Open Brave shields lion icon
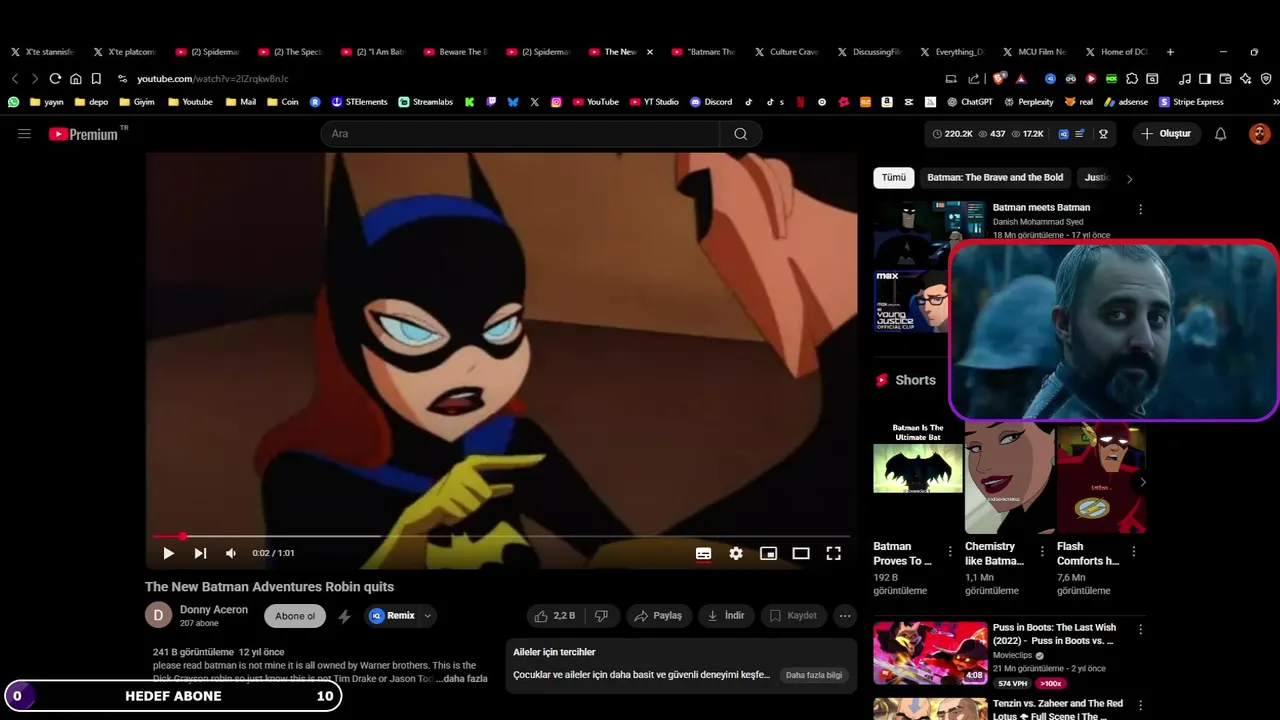 pyautogui.click(x=1000, y=79)
